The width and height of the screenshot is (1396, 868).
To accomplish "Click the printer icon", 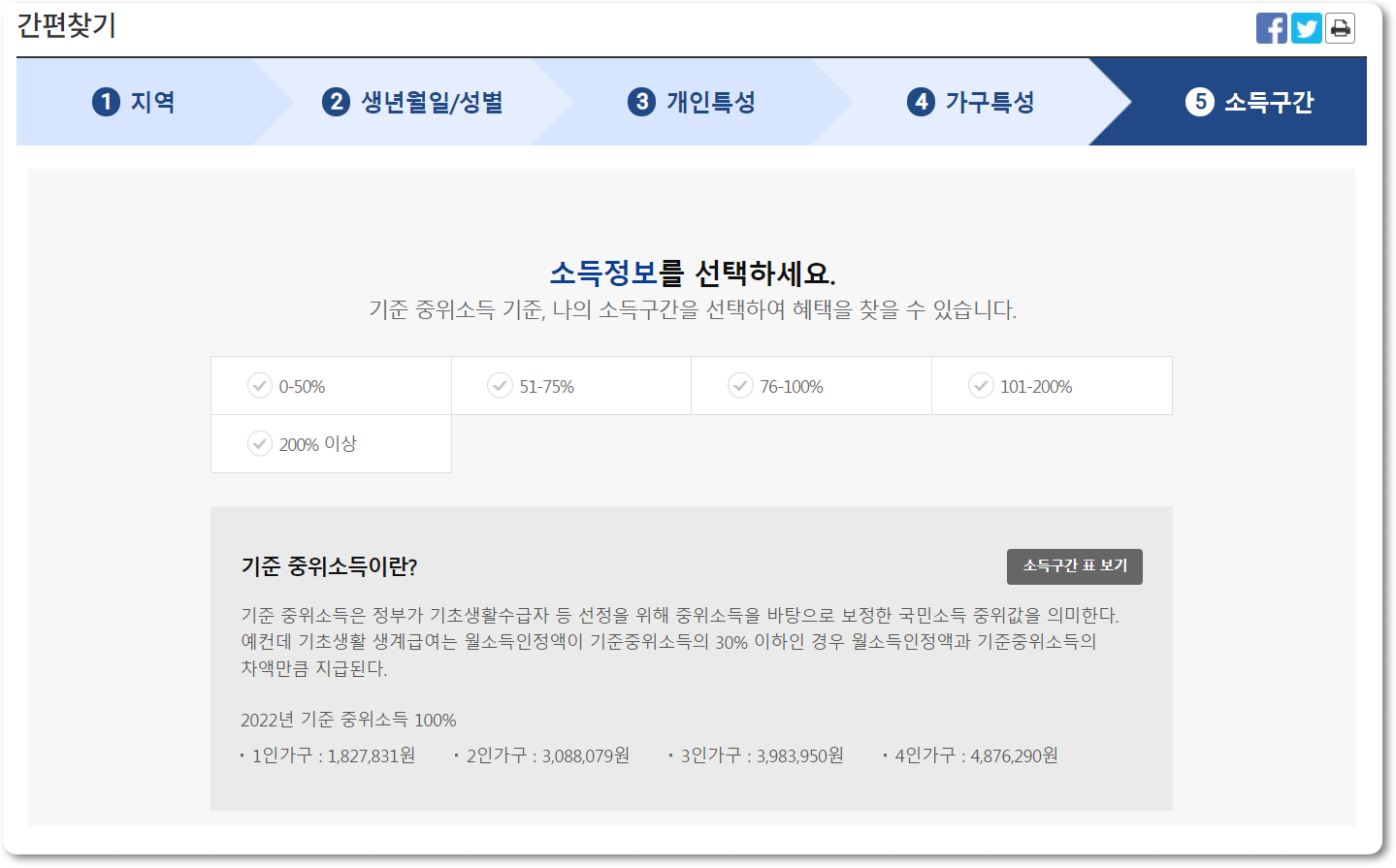I will point(1341,28).
